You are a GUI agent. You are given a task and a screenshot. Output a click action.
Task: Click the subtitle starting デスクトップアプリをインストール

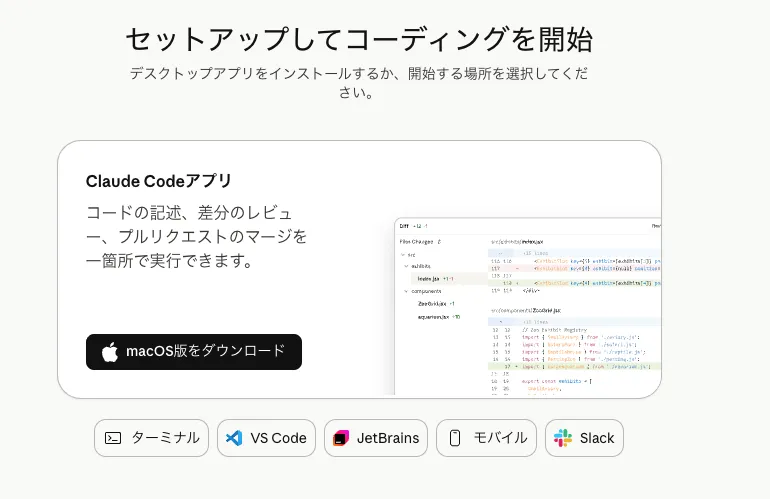coord(359,83)
